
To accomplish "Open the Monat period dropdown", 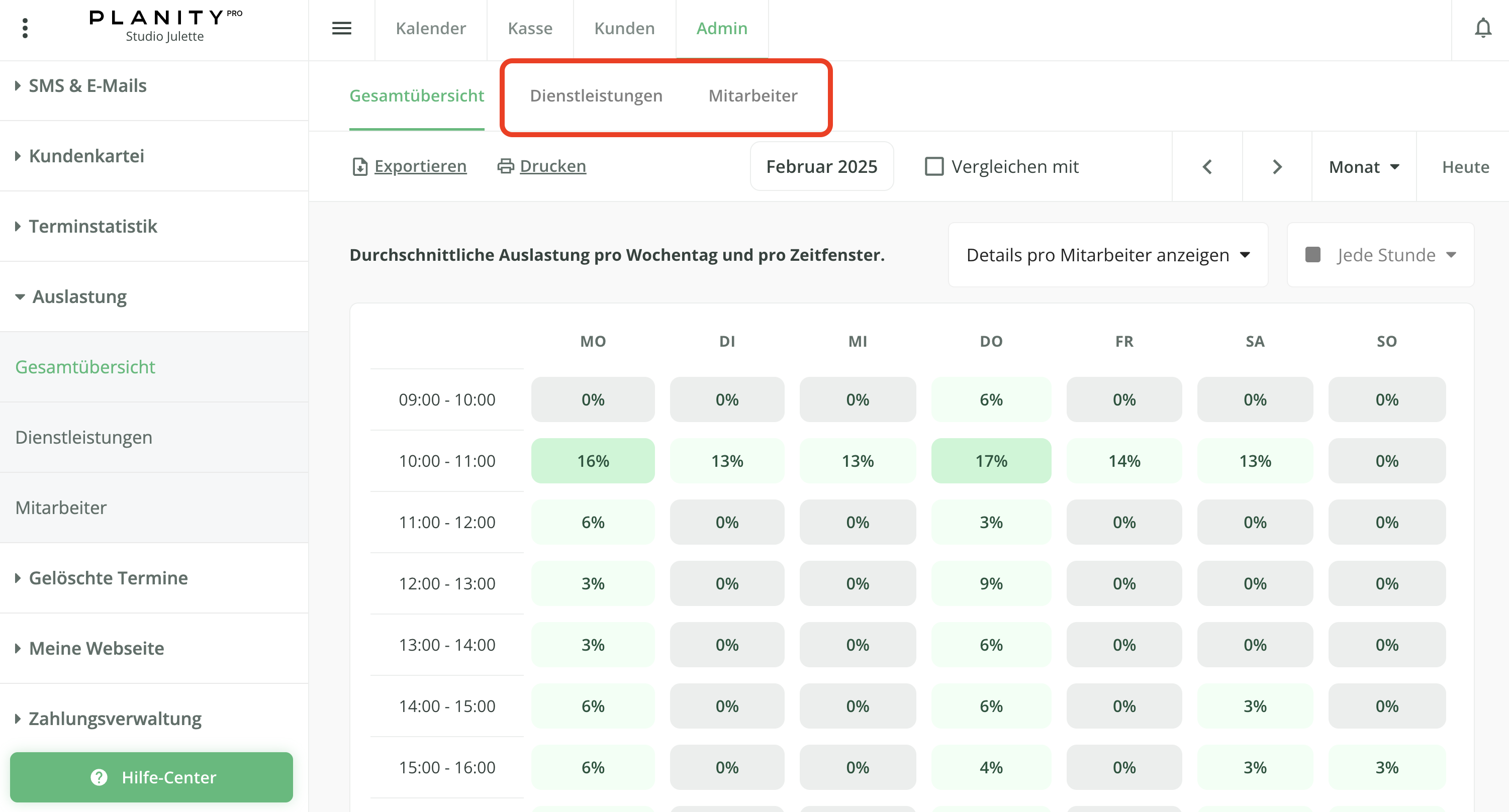I will [x=1364, y=167].
